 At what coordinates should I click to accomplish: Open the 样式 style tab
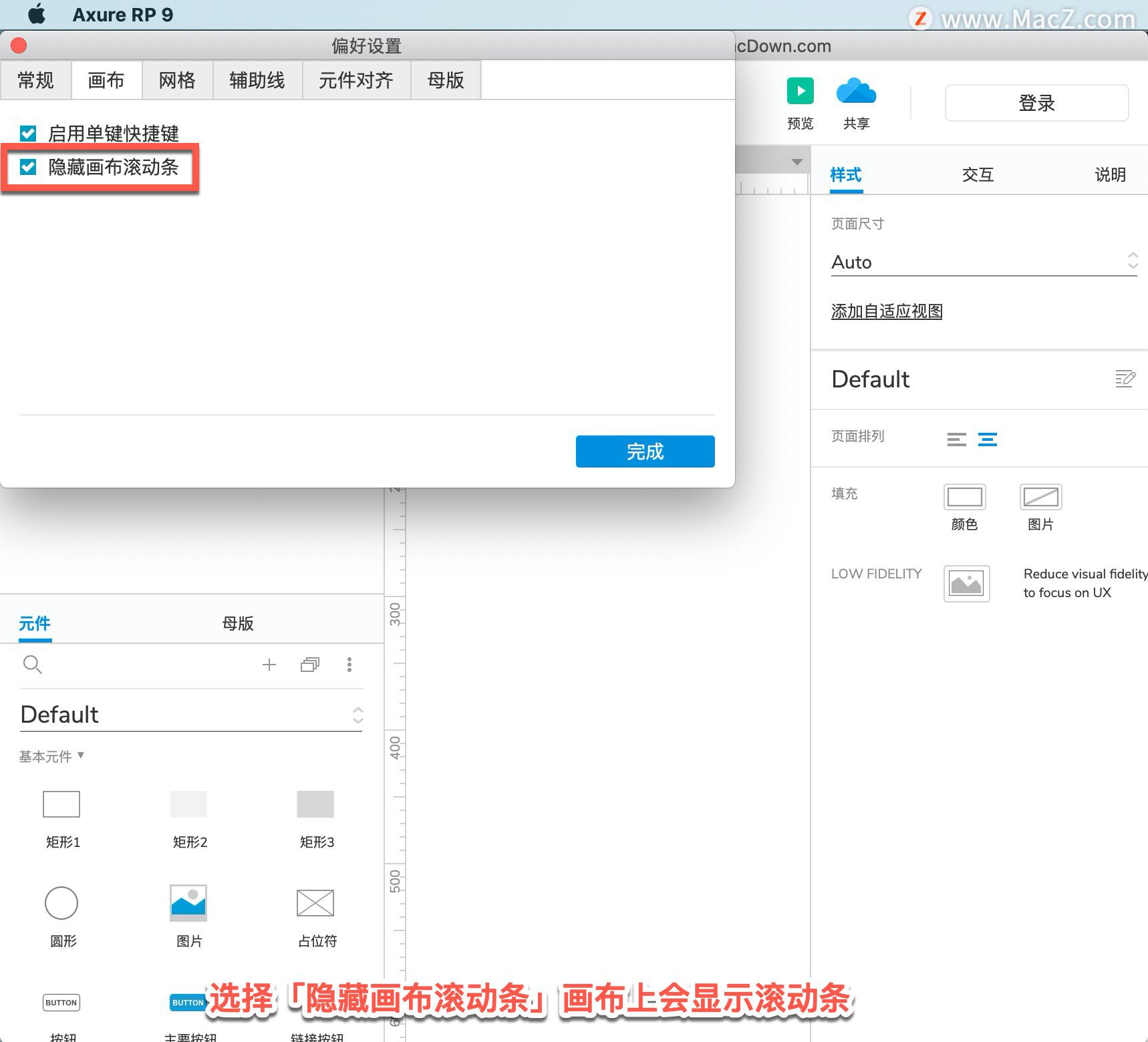(x=846, y=175)
